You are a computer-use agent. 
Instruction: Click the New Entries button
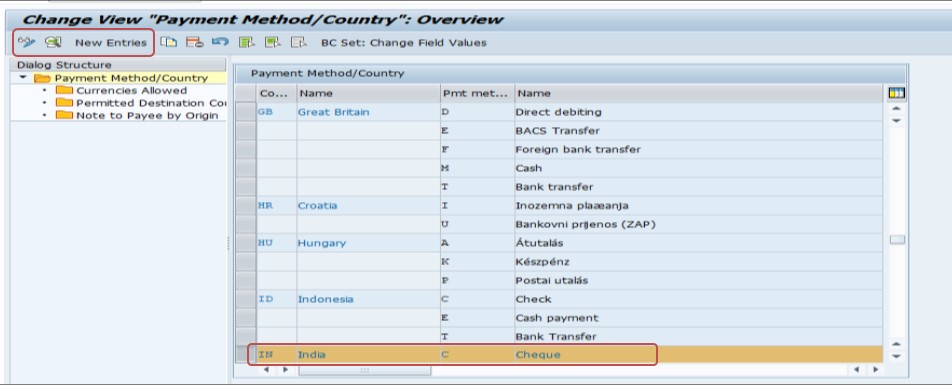click(x=111, y=43)
